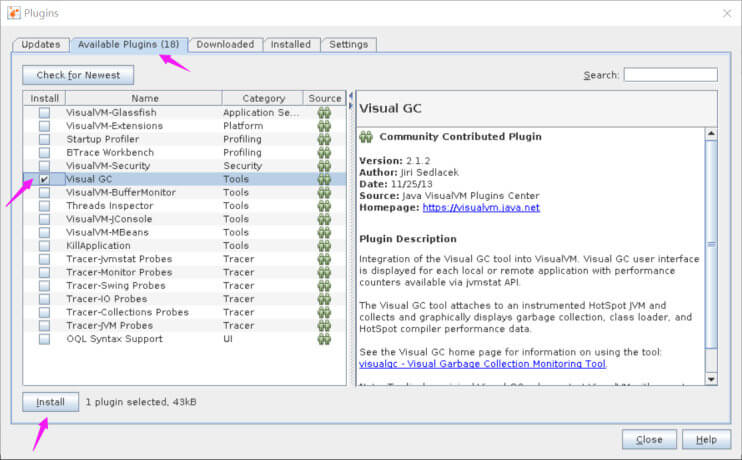This screenshot has width=742, height=460.
Task: Sort by the Category column header
Action: pyautogui.click(x=263, y=98)
